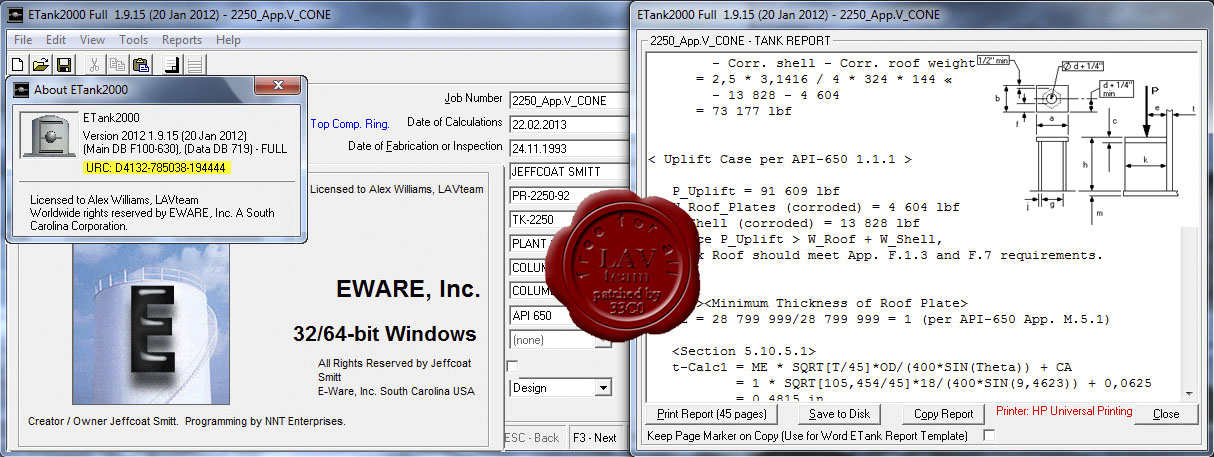
Task: Save the tank file using floppy icon
Action: [x=63, y=64]
